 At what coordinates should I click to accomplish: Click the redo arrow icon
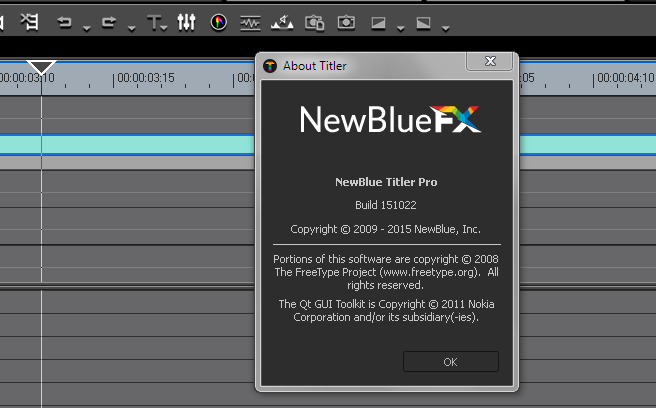tap(109, 21)
